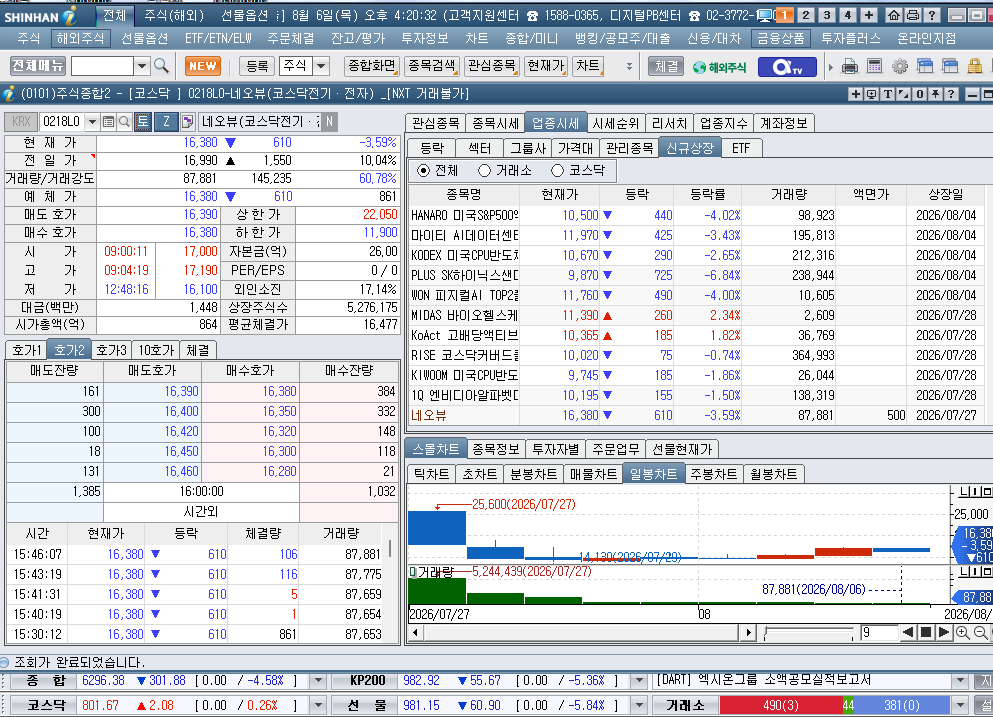Go to the home screen icon in the title bar
The height and width of the screenshot is (717, 993).
[x=893, y=15]
